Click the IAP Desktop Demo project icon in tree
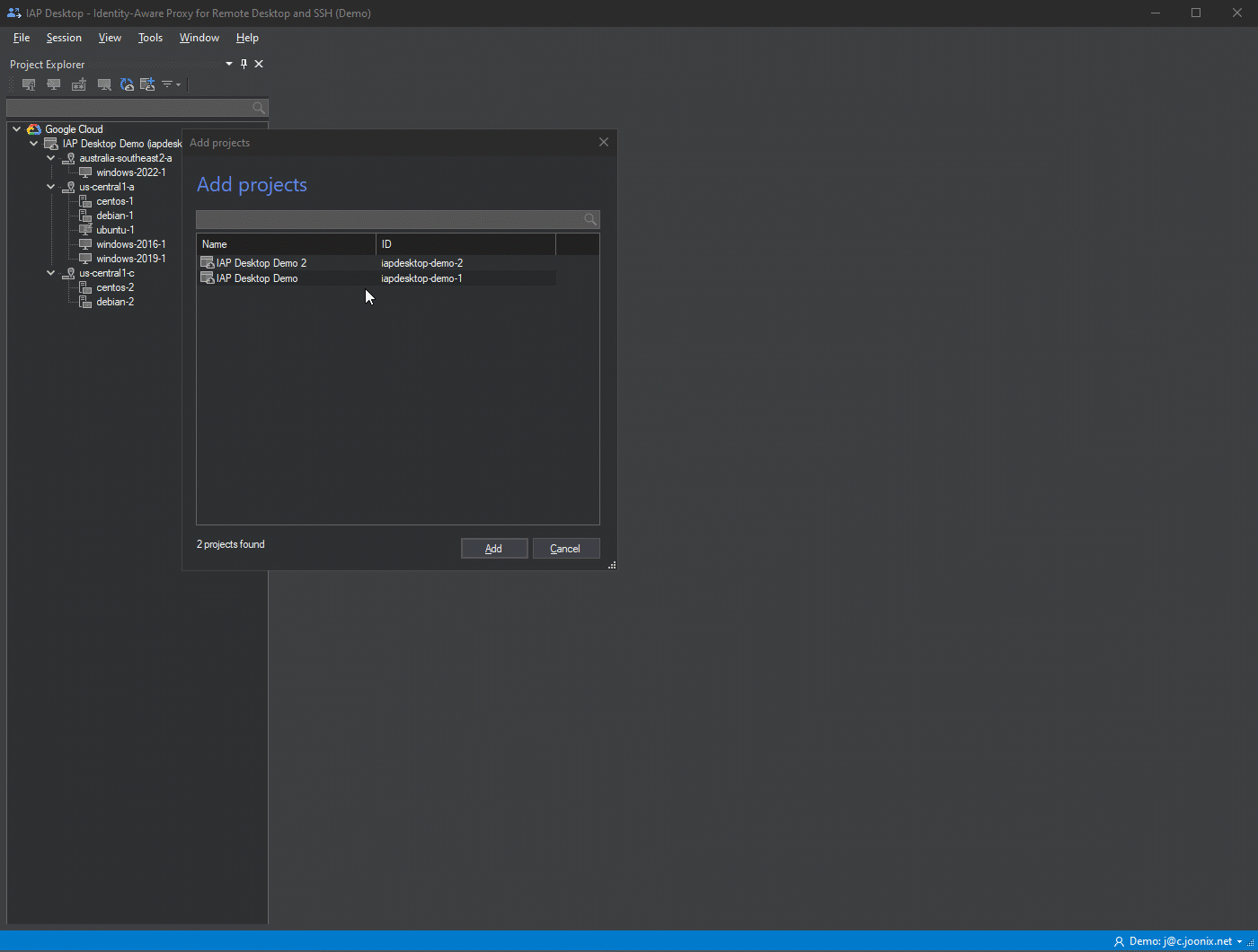The height and width of the screenshot is (952, 1258). (51, 144)
